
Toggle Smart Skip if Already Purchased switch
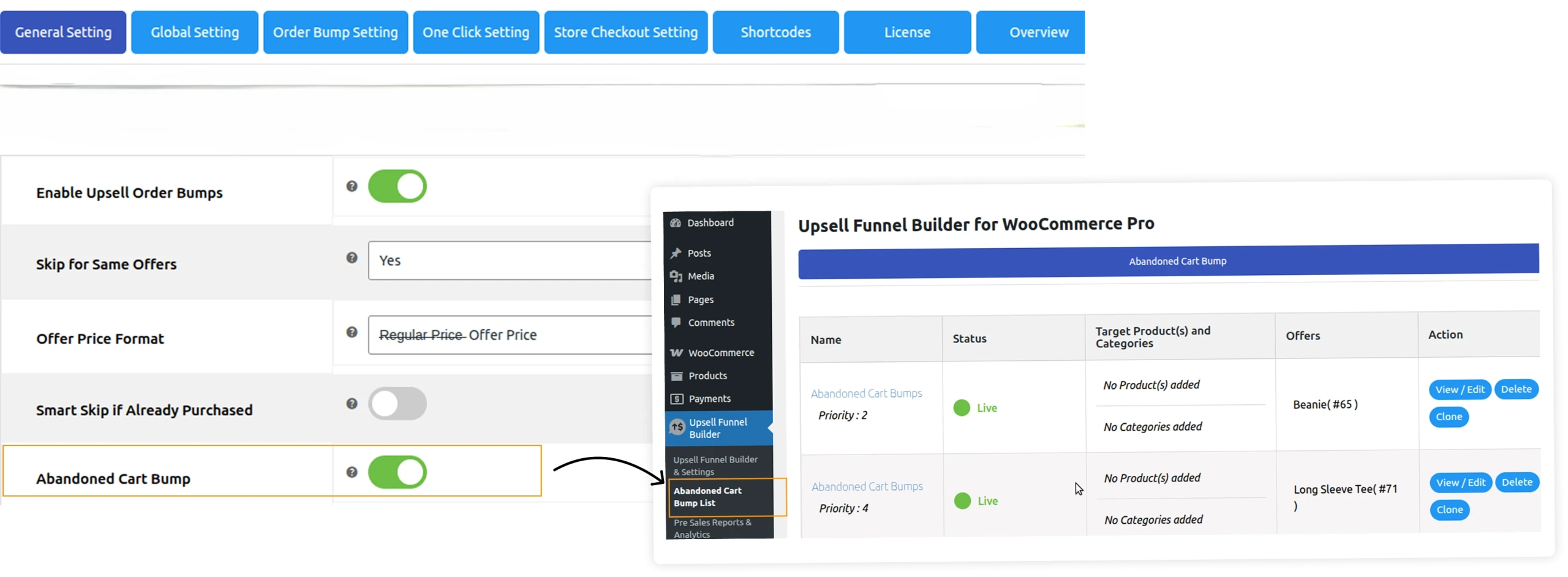(x=397, y=404)
